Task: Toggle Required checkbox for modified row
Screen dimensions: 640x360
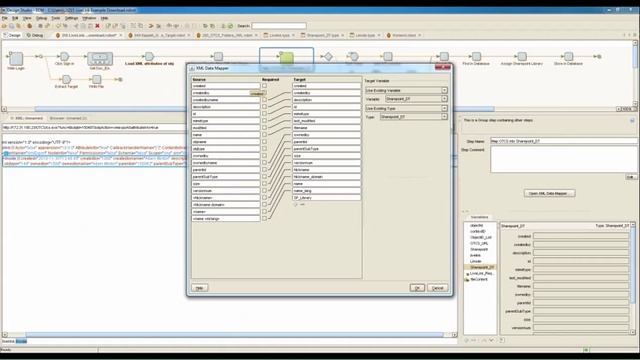Action: (264, 127)
